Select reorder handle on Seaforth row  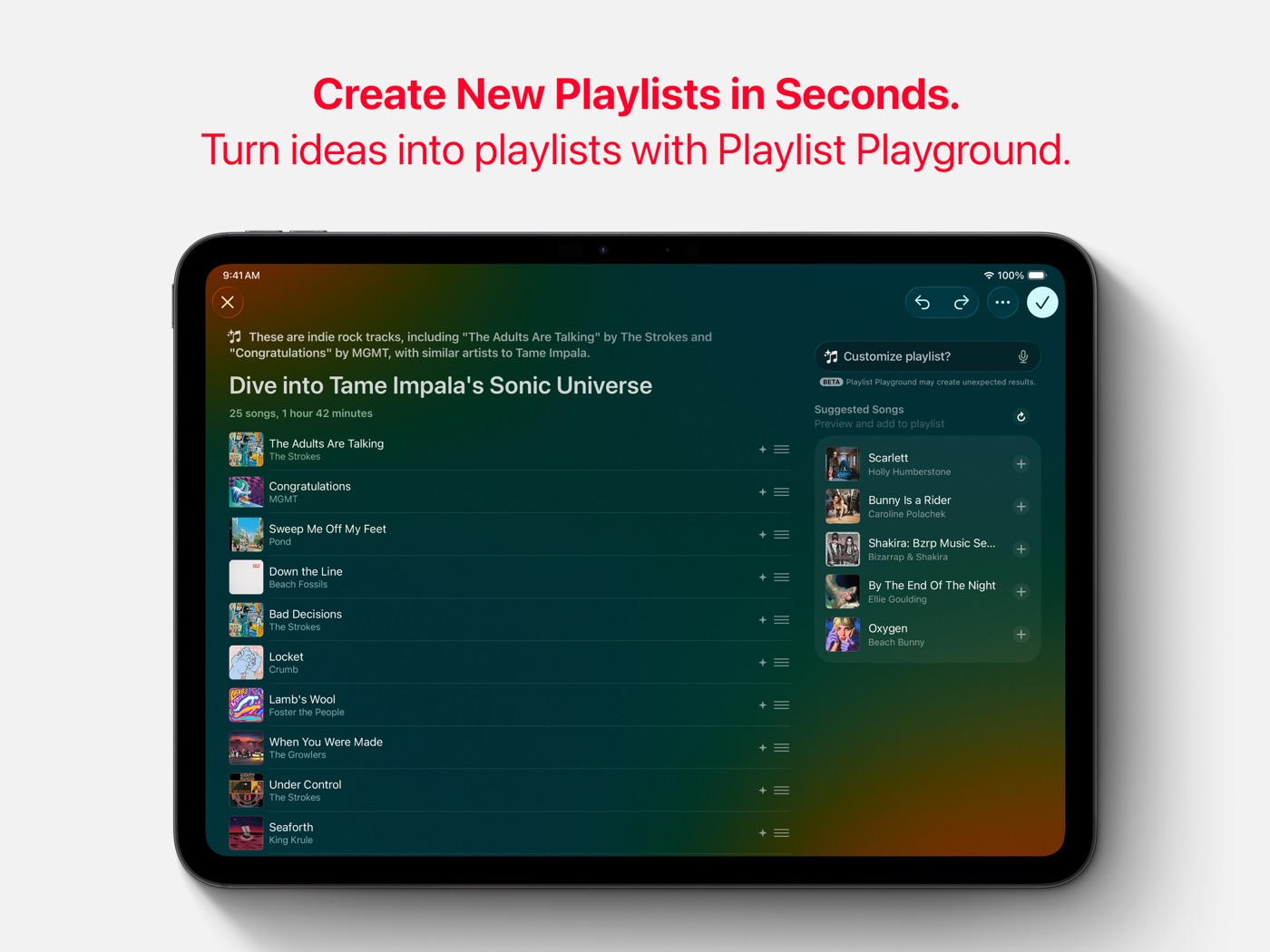[781, 833]
